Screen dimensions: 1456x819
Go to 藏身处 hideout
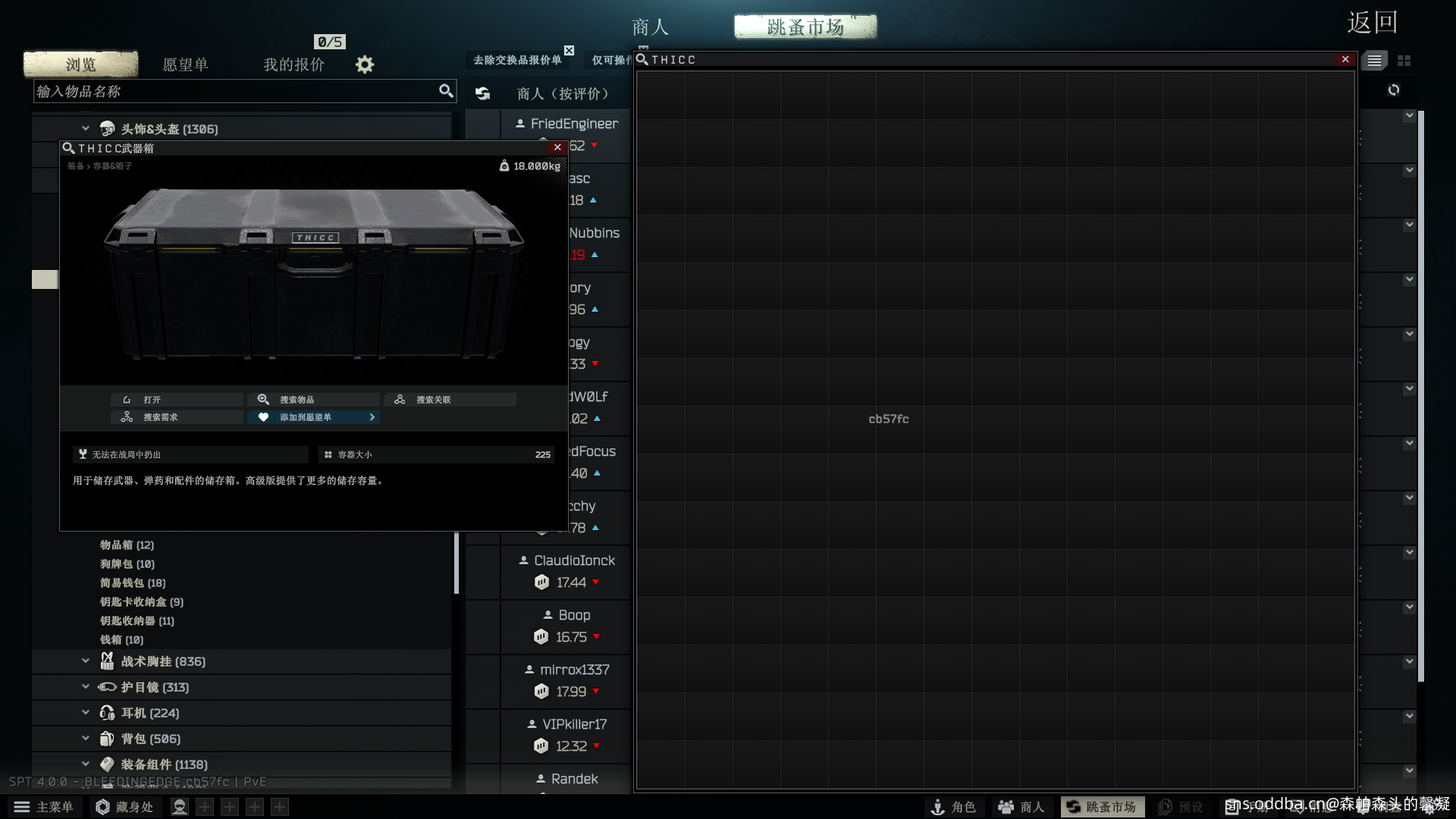pyautogui.click(x=125, y=807)
